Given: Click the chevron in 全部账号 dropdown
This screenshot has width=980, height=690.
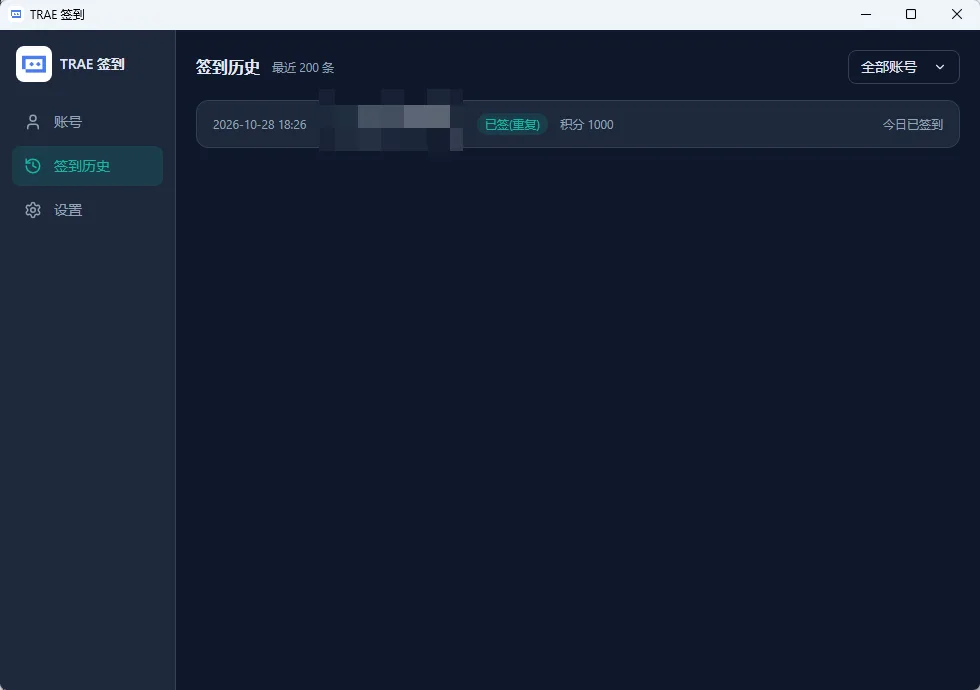Looking at the screenshot, I should click(x=939, y=67).
